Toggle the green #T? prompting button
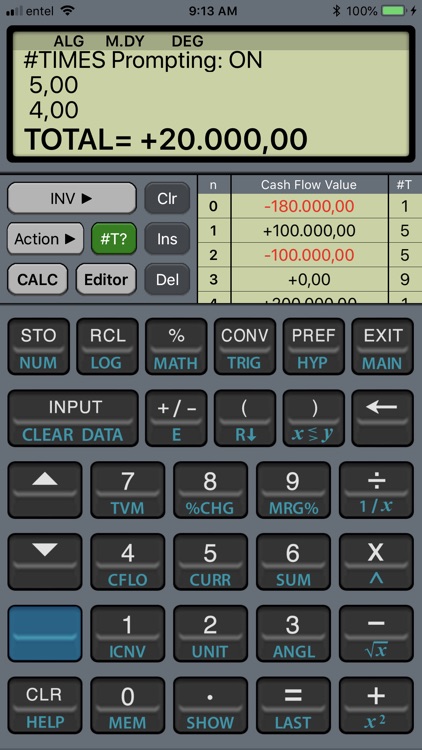This screenshot has height=750, width=422. (x=114, y=239)
